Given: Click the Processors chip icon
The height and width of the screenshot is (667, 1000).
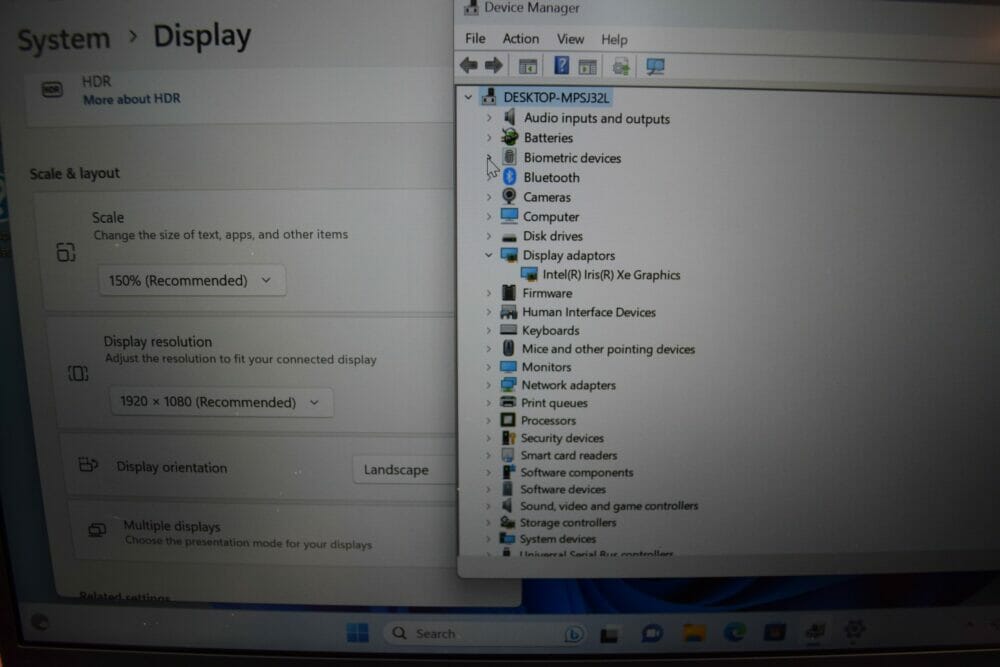Looking at the screenshot, I should click(x=508, y=420).
